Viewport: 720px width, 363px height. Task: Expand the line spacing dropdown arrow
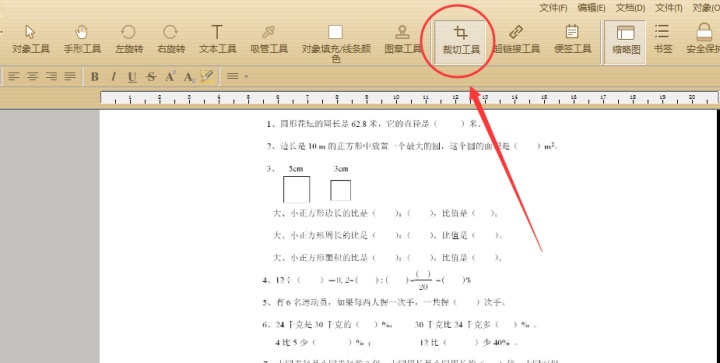pyautogui.click(x=247, y=76)
